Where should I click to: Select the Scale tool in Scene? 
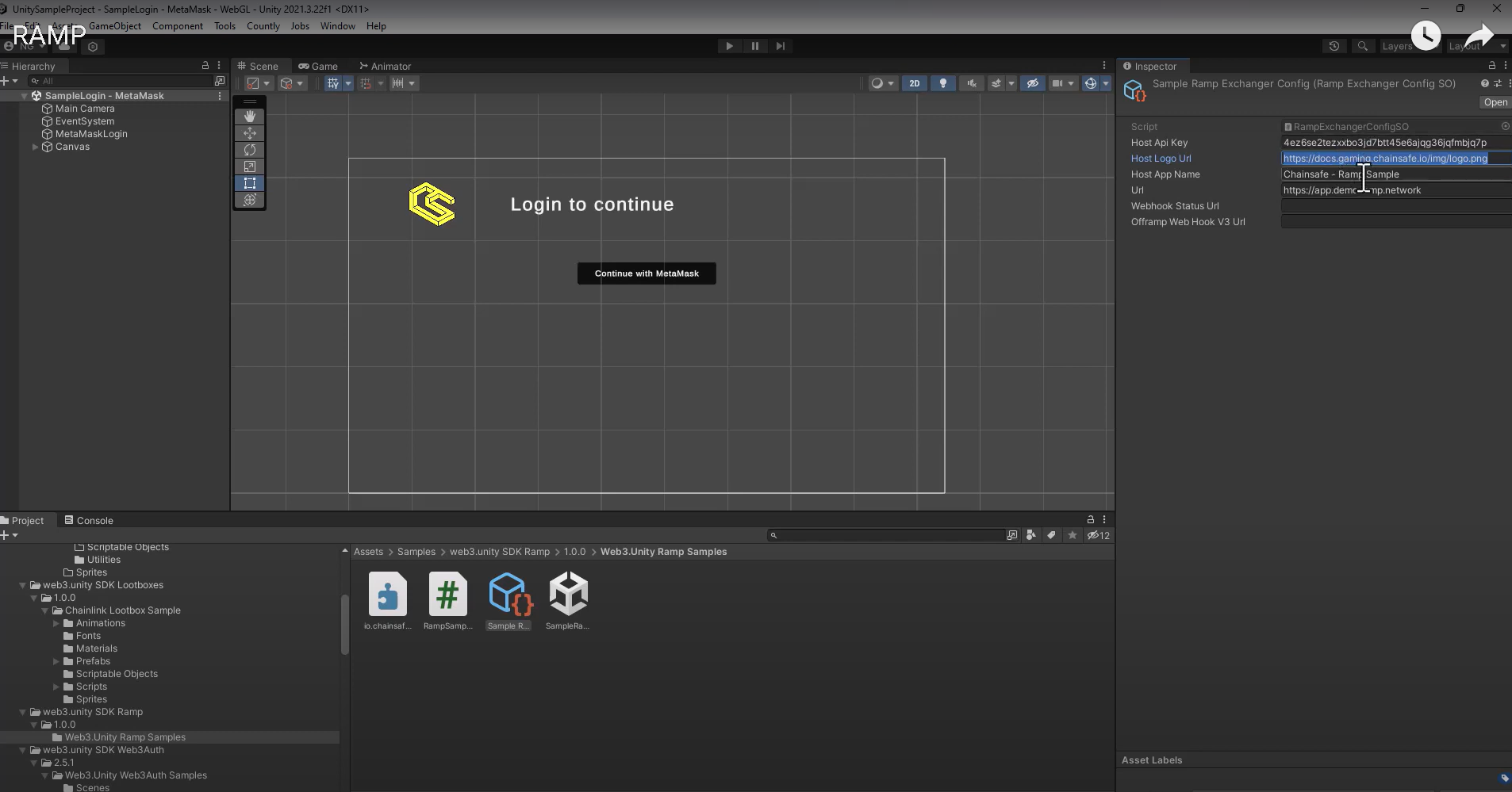pyautogui.click(x=249, y=166)
